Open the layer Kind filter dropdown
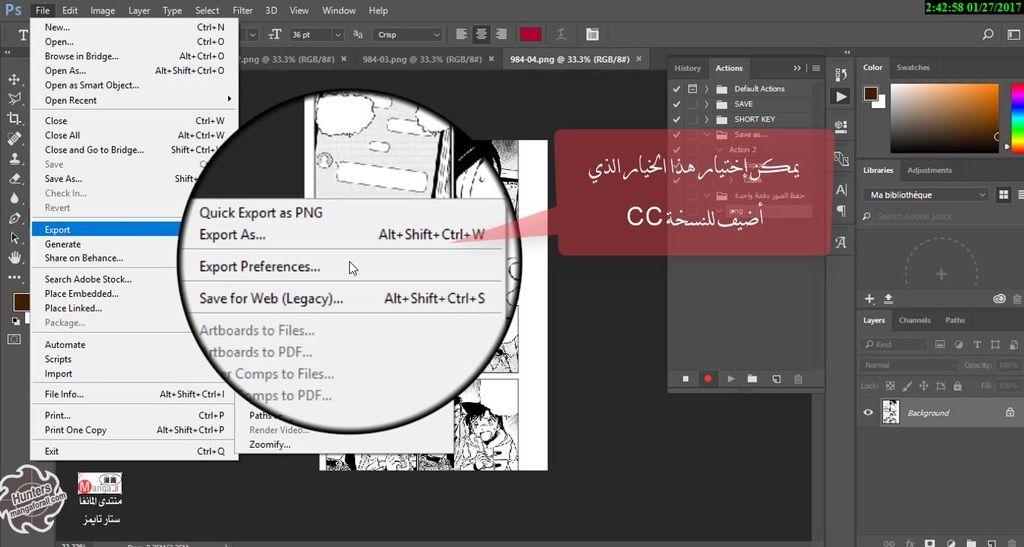Viewport: 1024px width, 547px height. pyautogui.click(x=893, y=345)
